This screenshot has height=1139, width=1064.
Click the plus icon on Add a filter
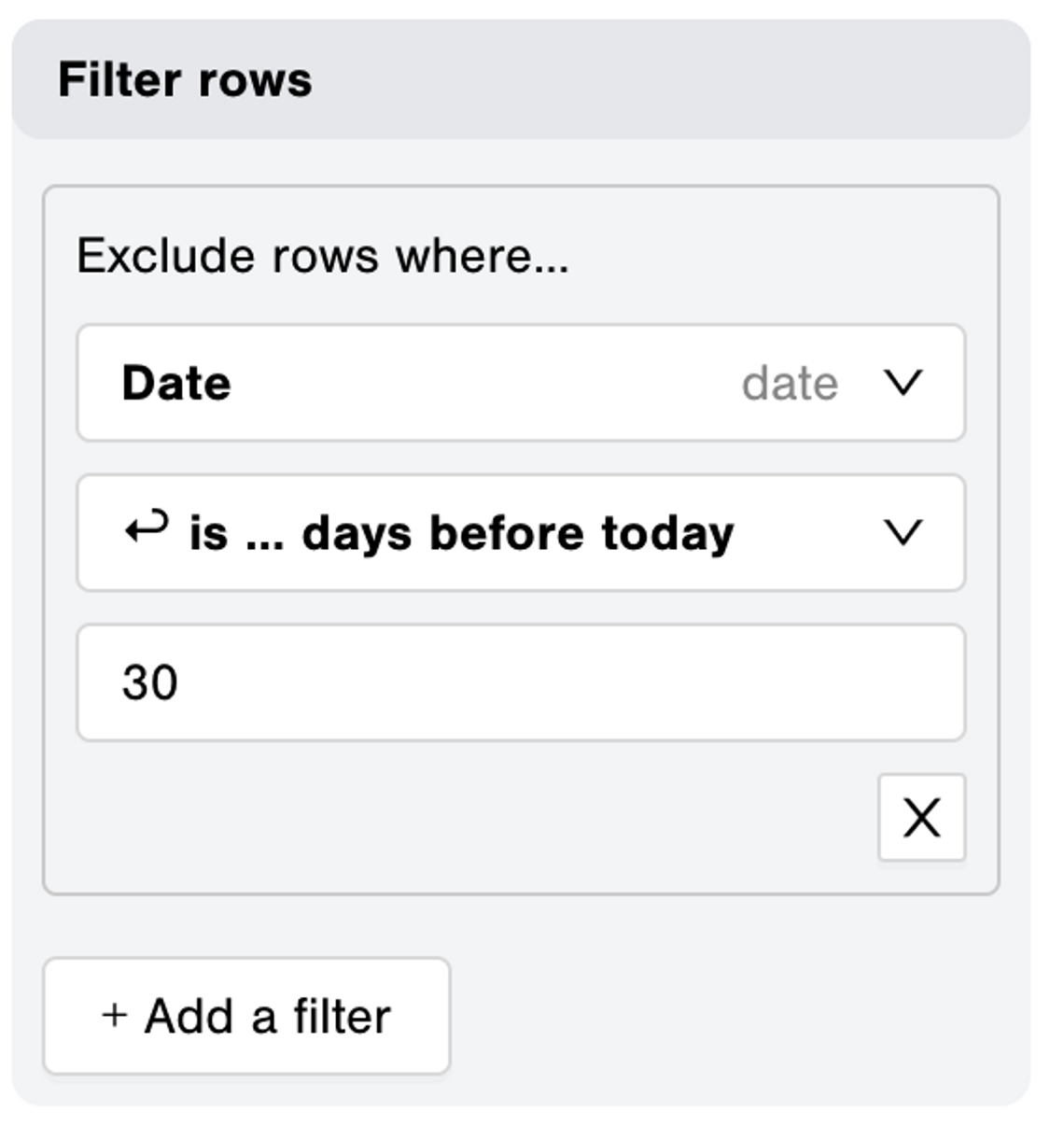click(x=114, y=1015)
